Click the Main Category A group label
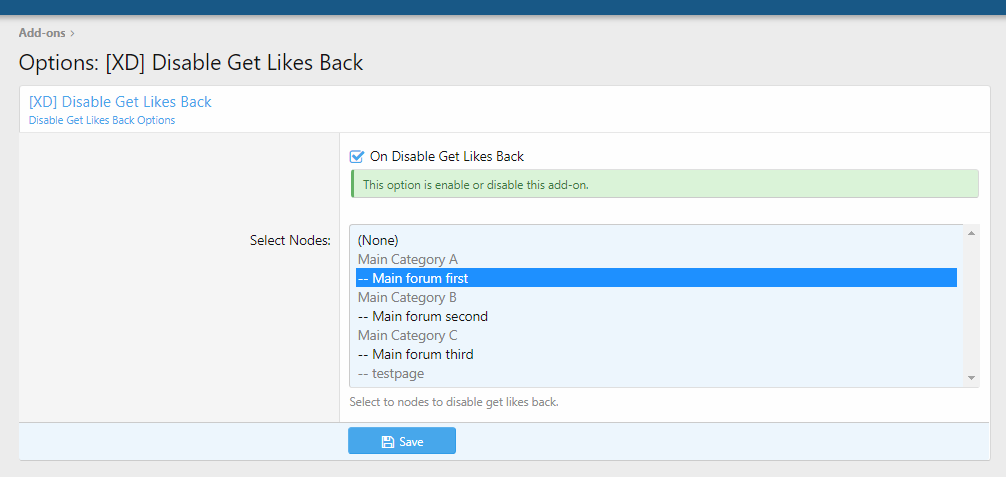Screen dimensions: 1006x477 [408, 259]
